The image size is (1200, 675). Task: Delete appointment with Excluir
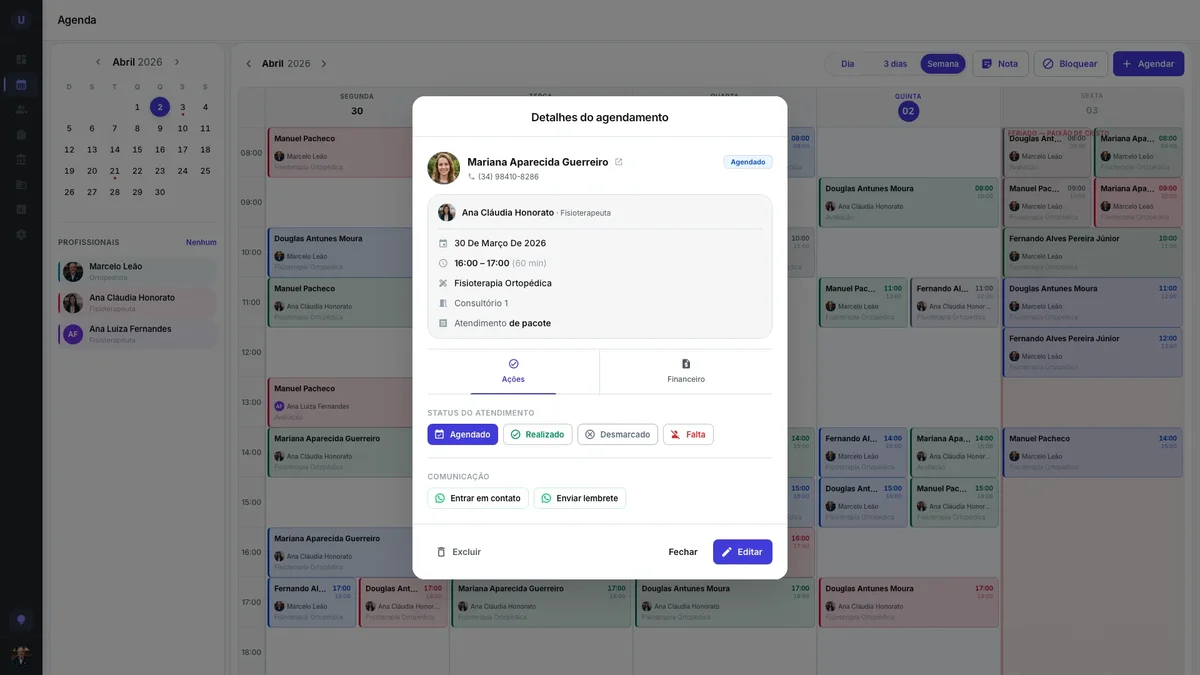(459, 552)
